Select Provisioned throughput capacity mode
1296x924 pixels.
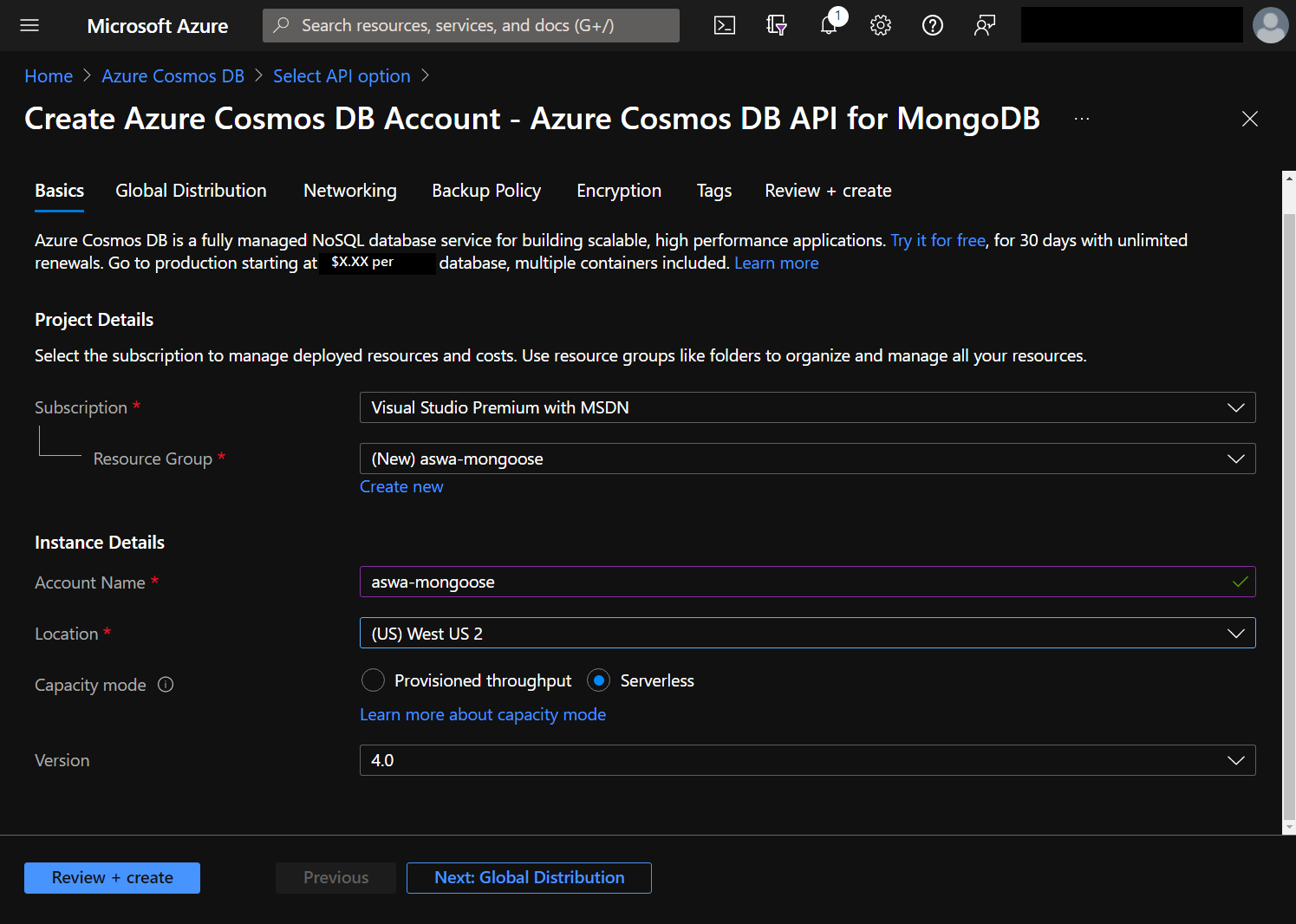[x=373, y=680]
